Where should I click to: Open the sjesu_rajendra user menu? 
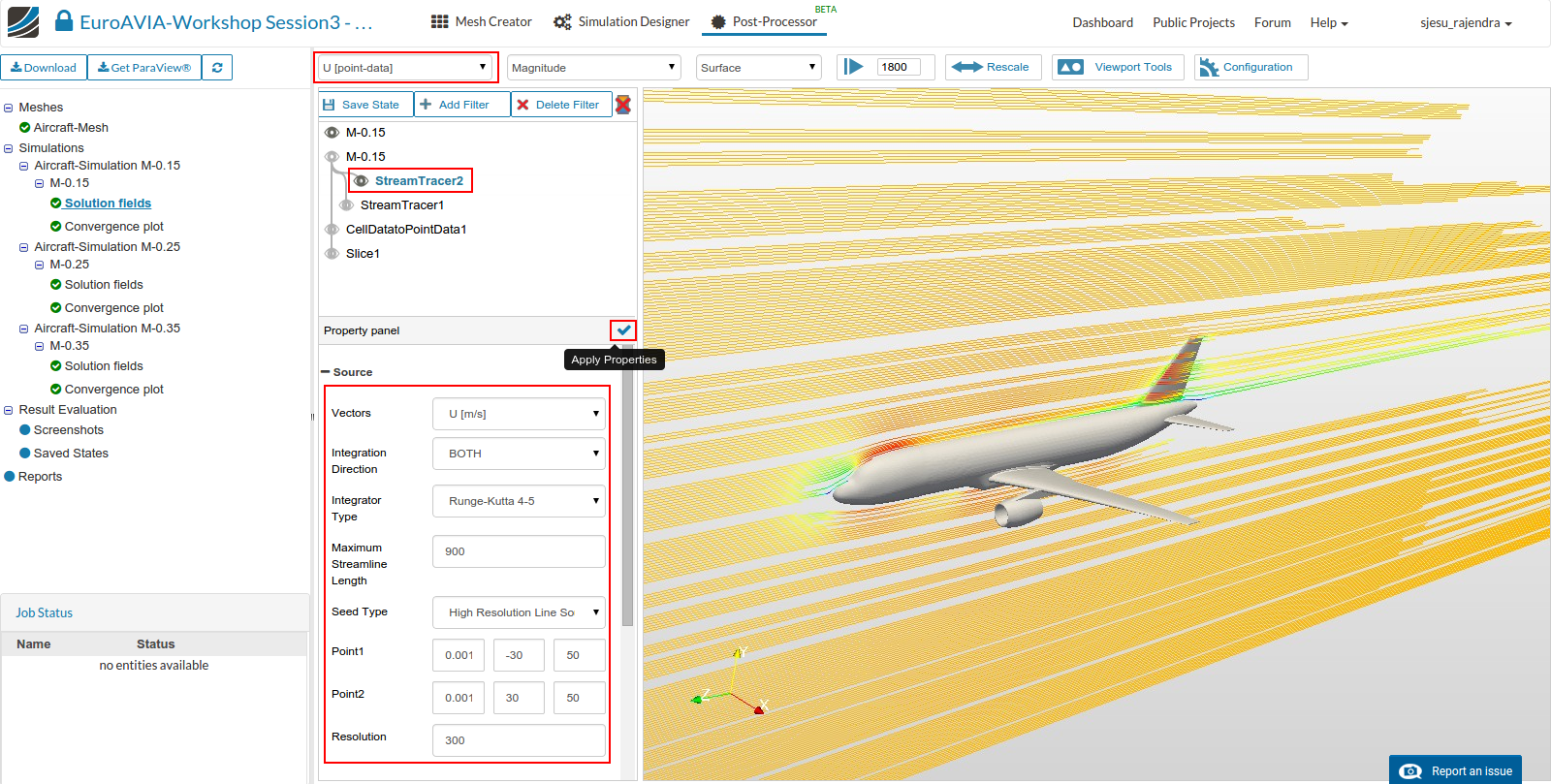coord(1466,22)
